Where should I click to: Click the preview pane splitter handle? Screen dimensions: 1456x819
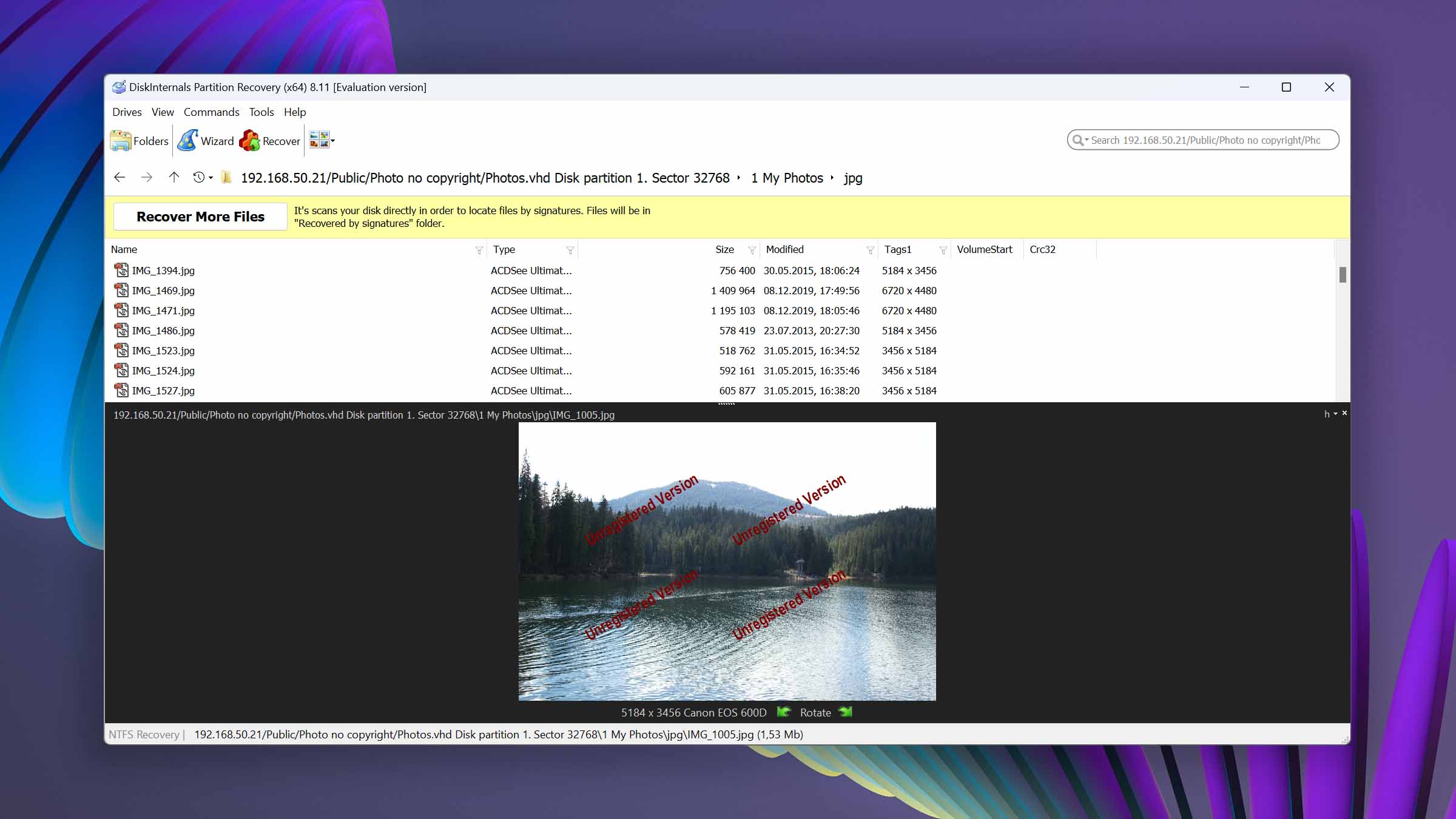click(x=726, y=403)
